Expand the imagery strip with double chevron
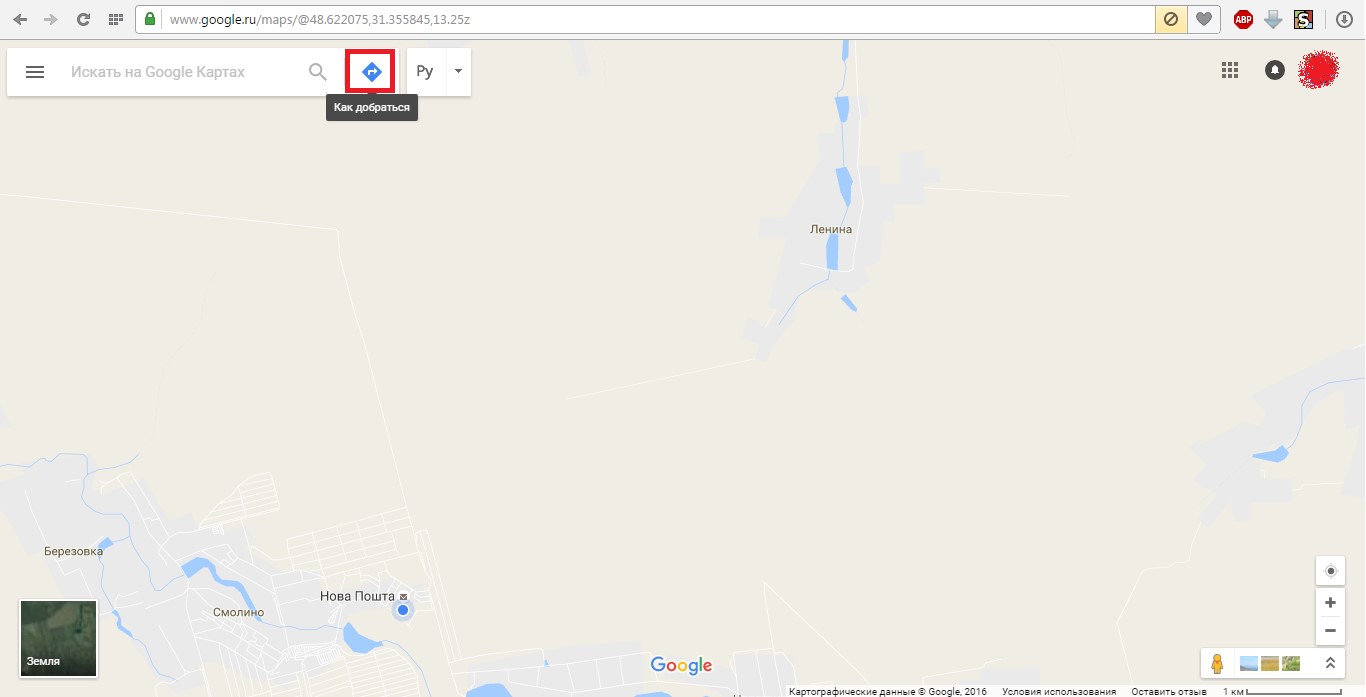Image resolution: width=1366 pixels, height=697 pixels. point(1330,663)
